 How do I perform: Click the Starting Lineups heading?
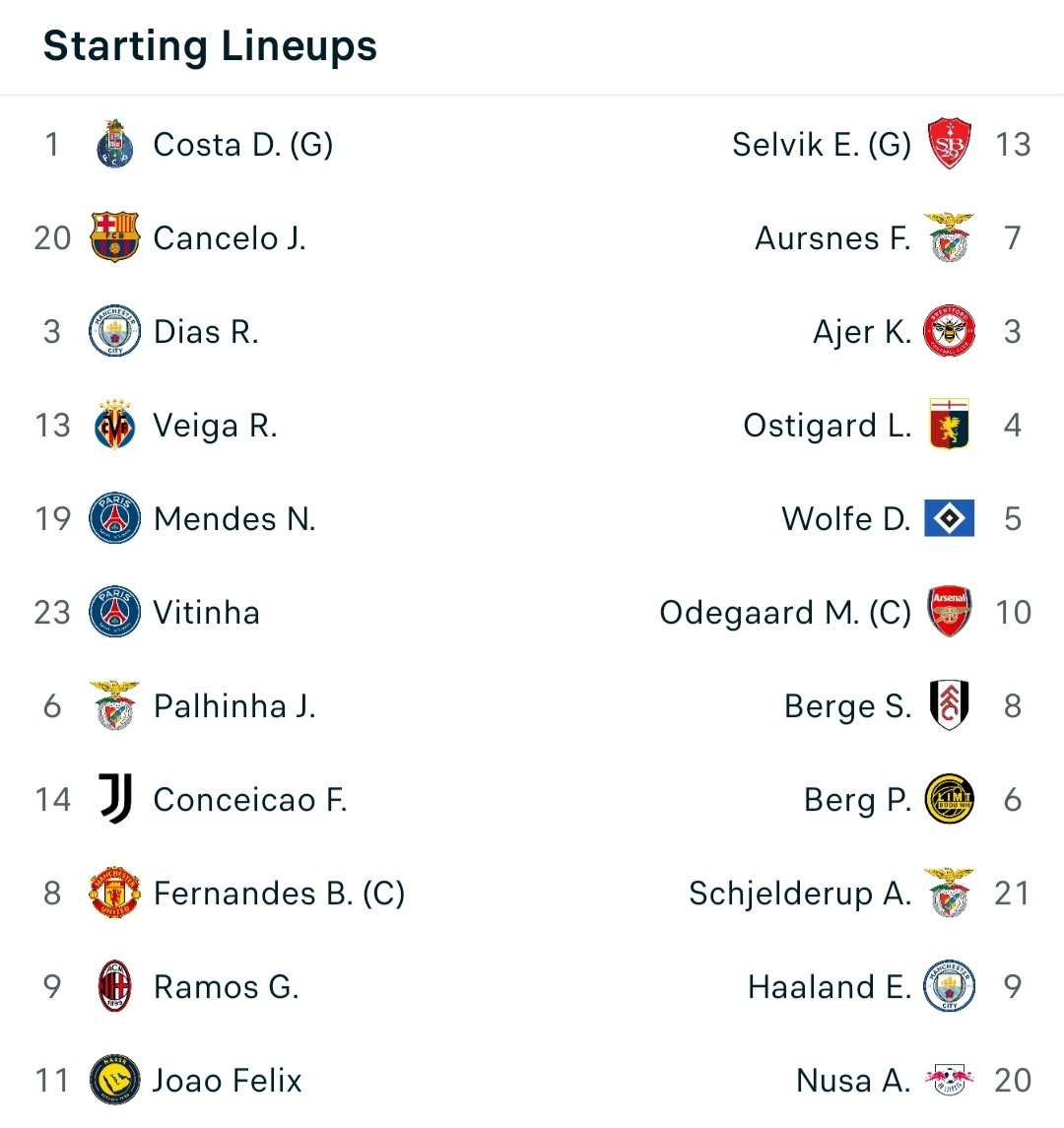pyautogui.click(x=210, y=46)
